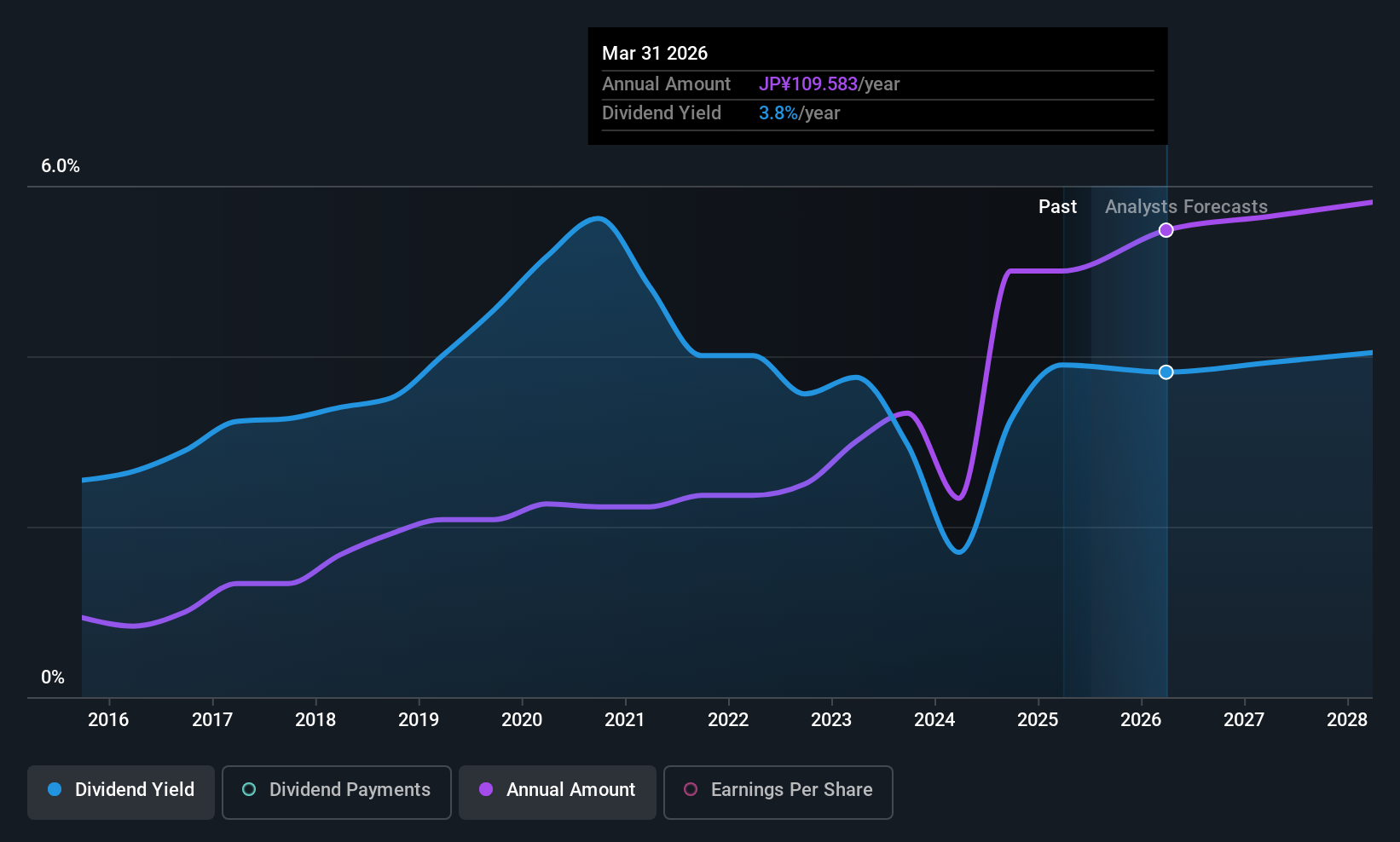Click the 2027 x-axis label
The image size is (1400, 842).
1244,720
